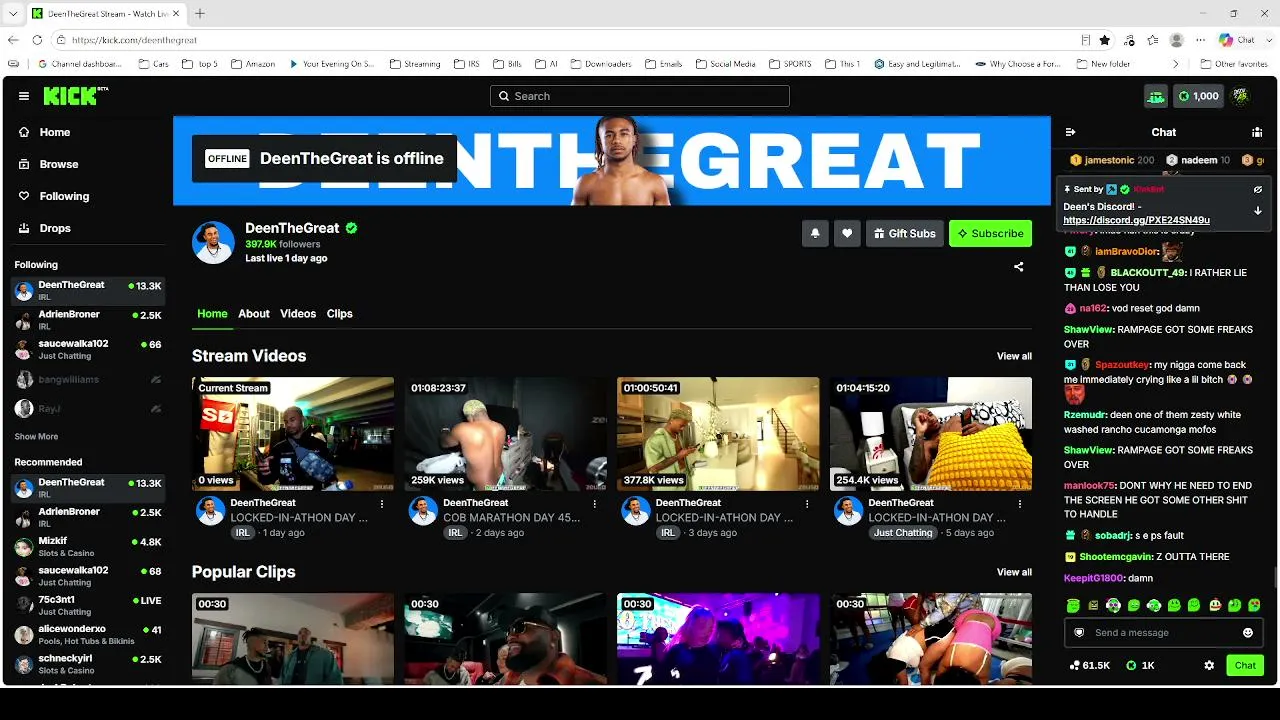Toggle the follow heart button

847,233
